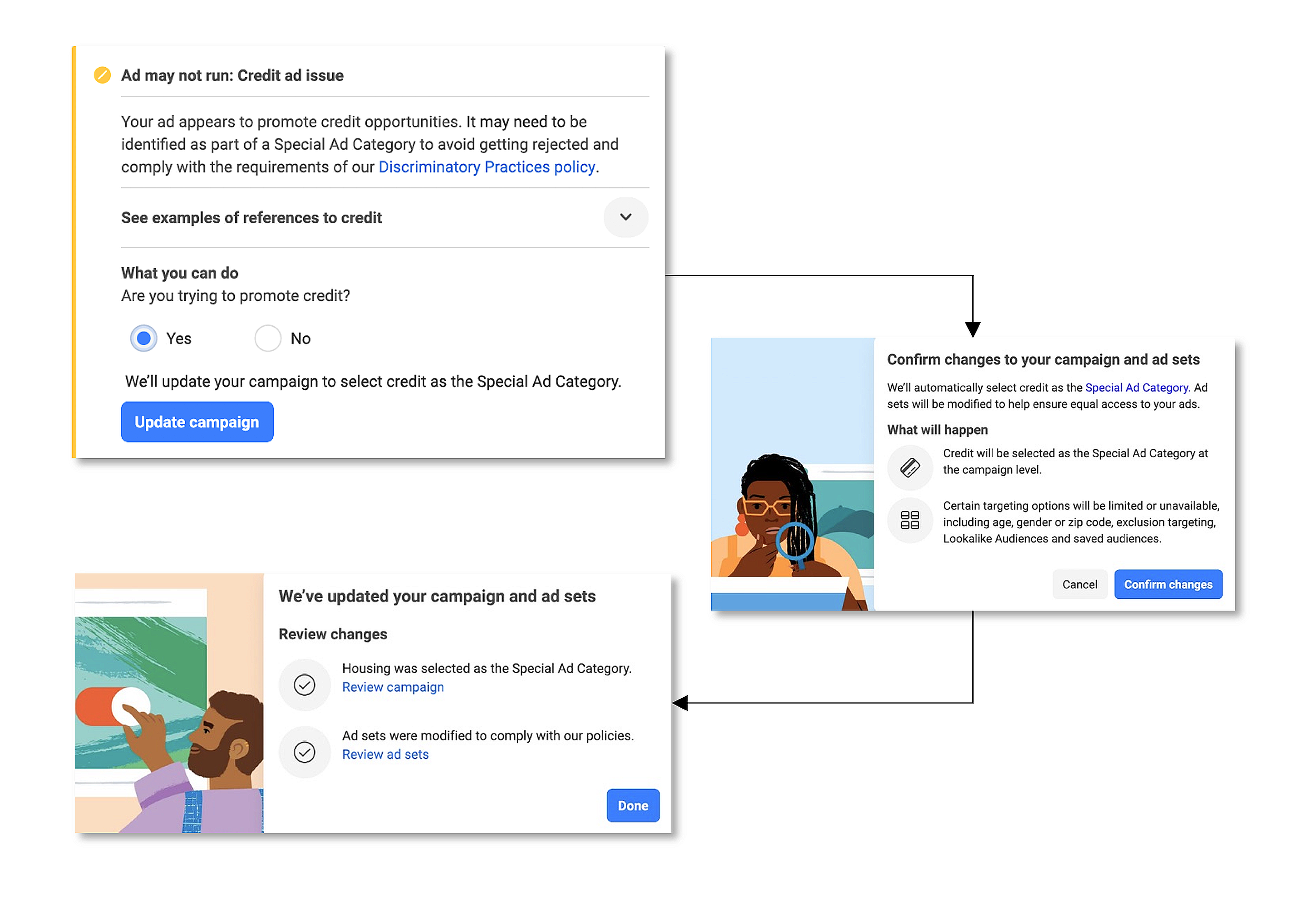Follow the Review ad sets link
The image size is (1316, 905).
(x=385, y=754)
